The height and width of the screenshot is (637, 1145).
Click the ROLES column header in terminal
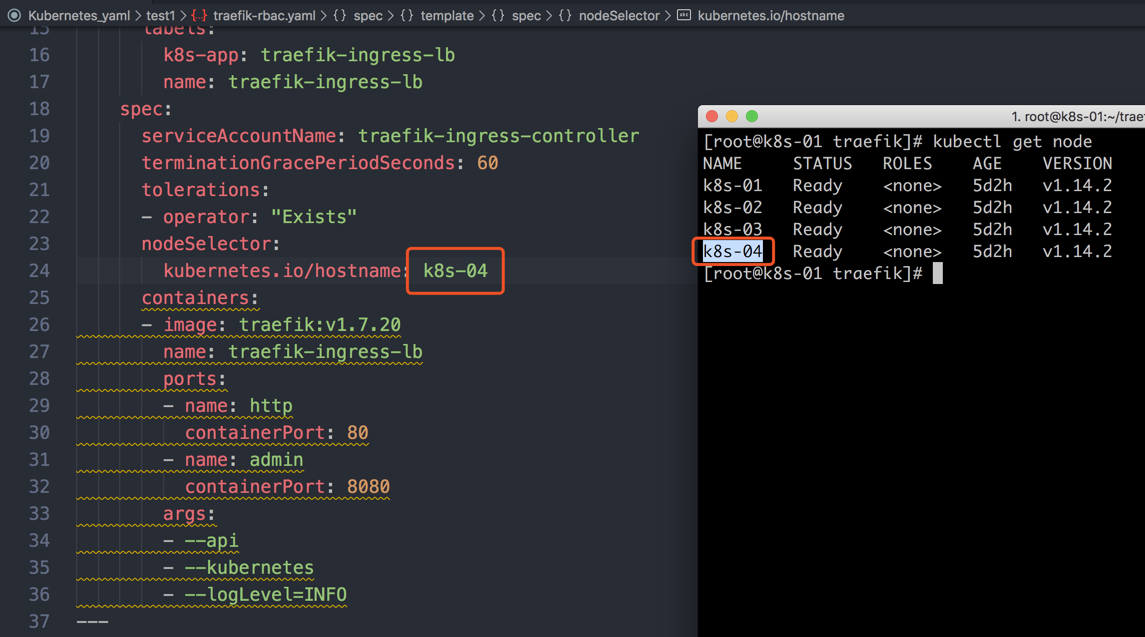click(907, 164)
